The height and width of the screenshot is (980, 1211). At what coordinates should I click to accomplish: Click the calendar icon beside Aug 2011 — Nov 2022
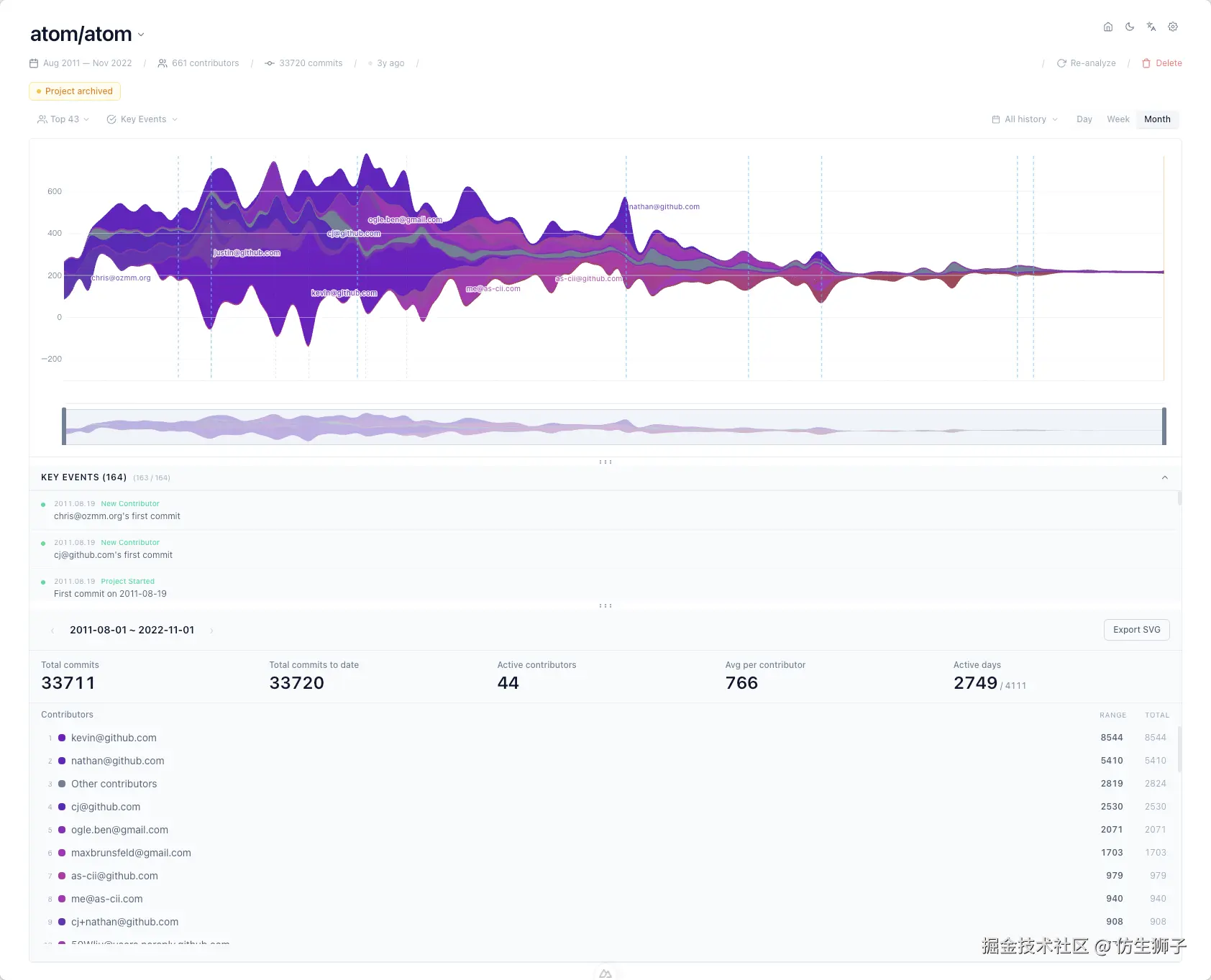click(34, 63)
